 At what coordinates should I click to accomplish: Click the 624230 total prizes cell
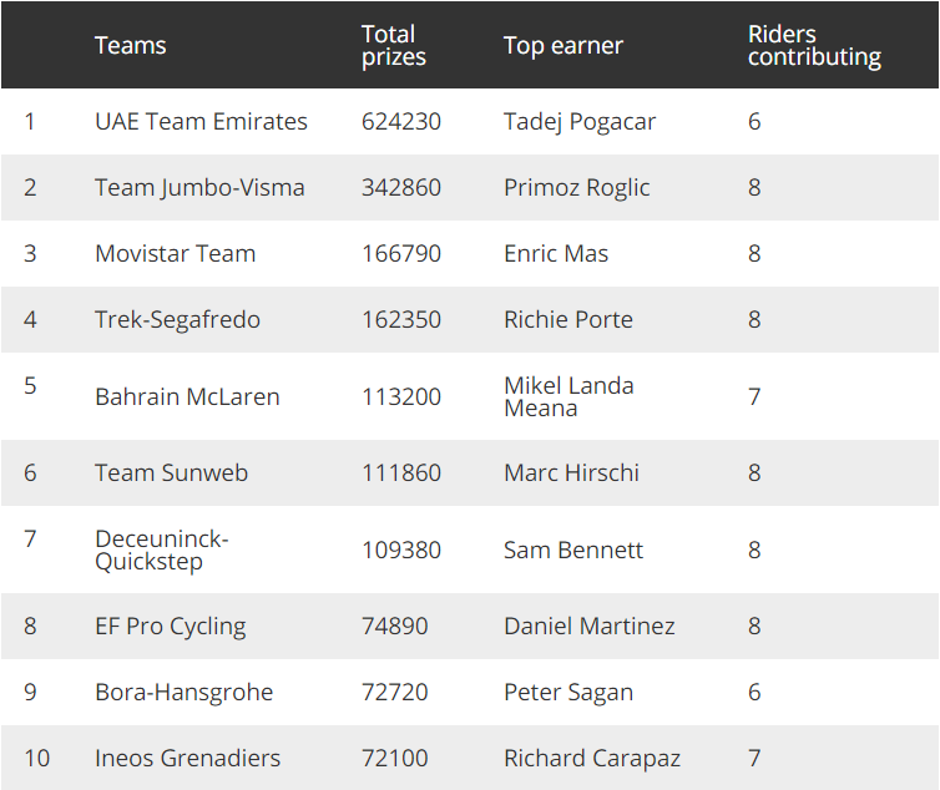pos(401,122)
